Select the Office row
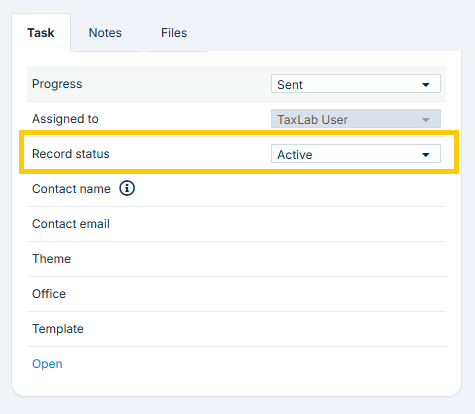475x414 pixels. point(236,294)
